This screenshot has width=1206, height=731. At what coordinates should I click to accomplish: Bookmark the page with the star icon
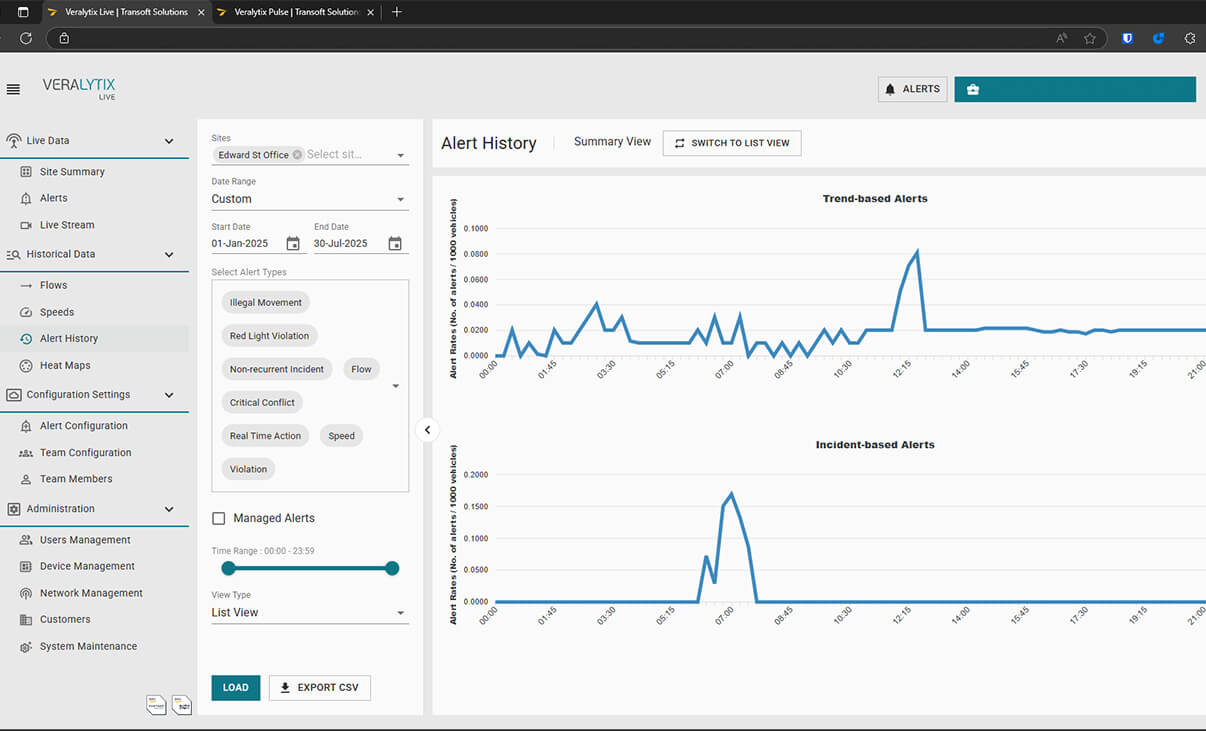1090,38
